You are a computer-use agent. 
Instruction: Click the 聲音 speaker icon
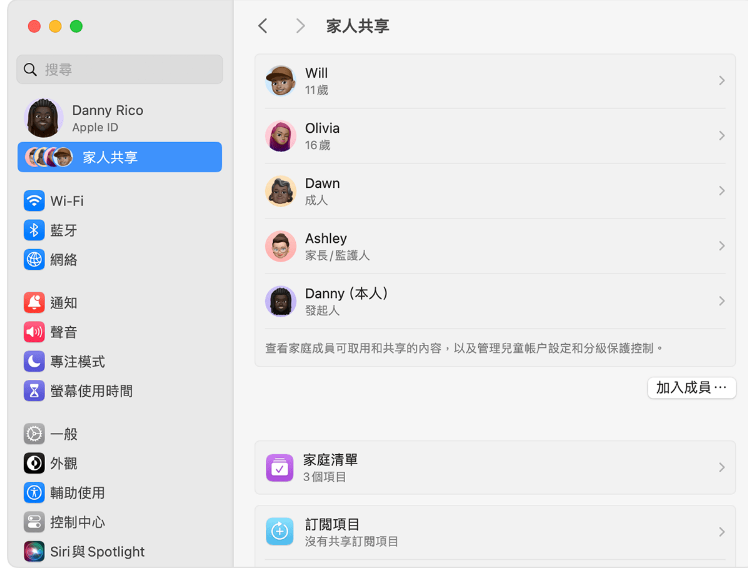point(35,332)
